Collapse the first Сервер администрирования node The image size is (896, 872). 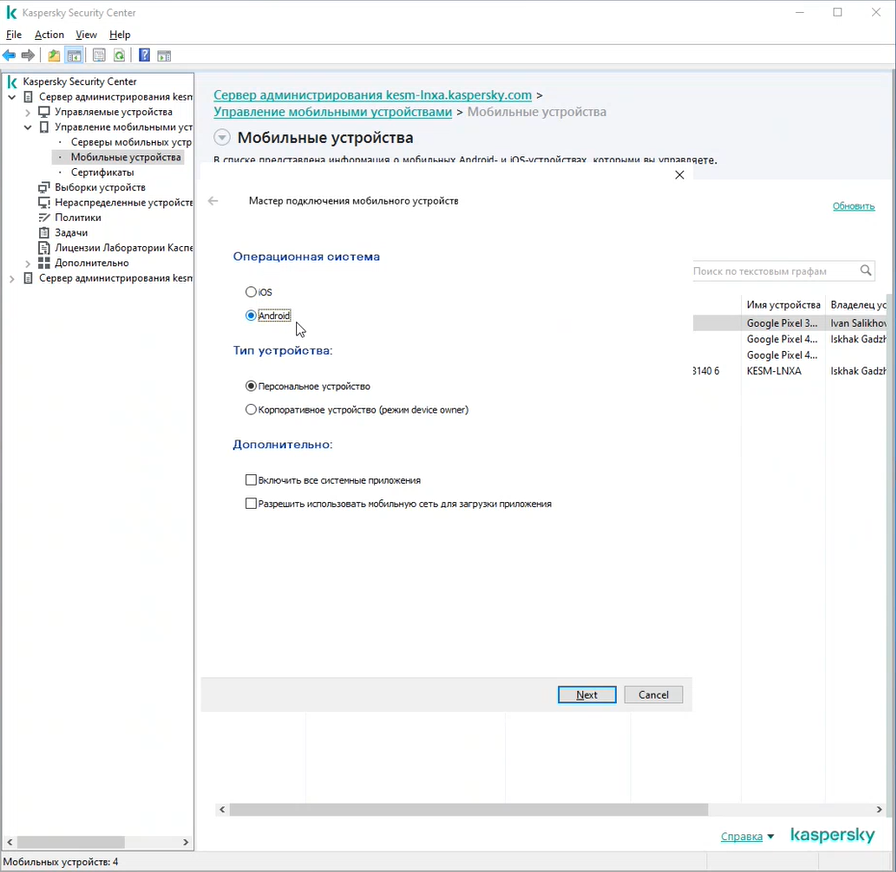coord(12,97)
